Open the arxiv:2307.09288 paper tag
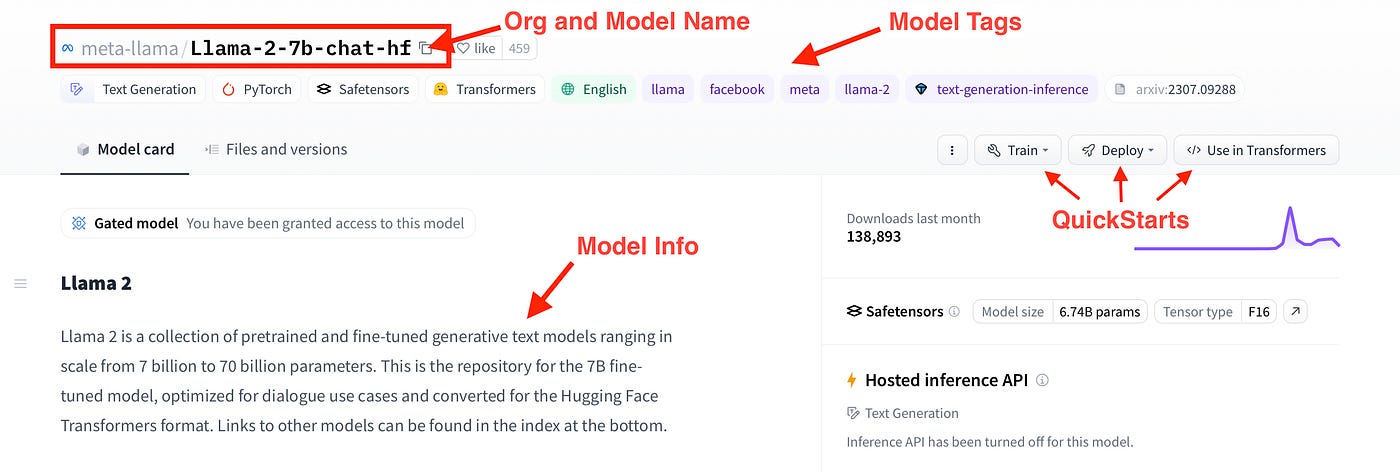Image resolution: width=1400 pixels, height=472 pixels. click(x=1175, y=89)
